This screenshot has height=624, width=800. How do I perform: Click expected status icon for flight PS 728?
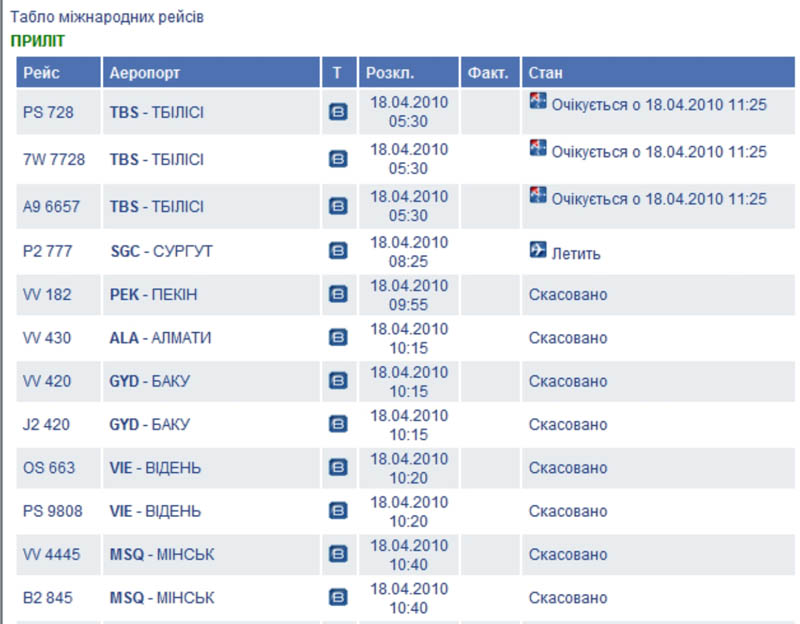[538, 101]
